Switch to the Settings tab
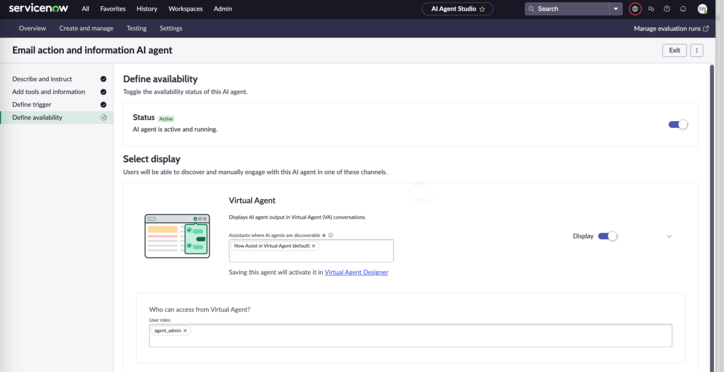This screenshot has height=372, width=724. coord(171,29)
